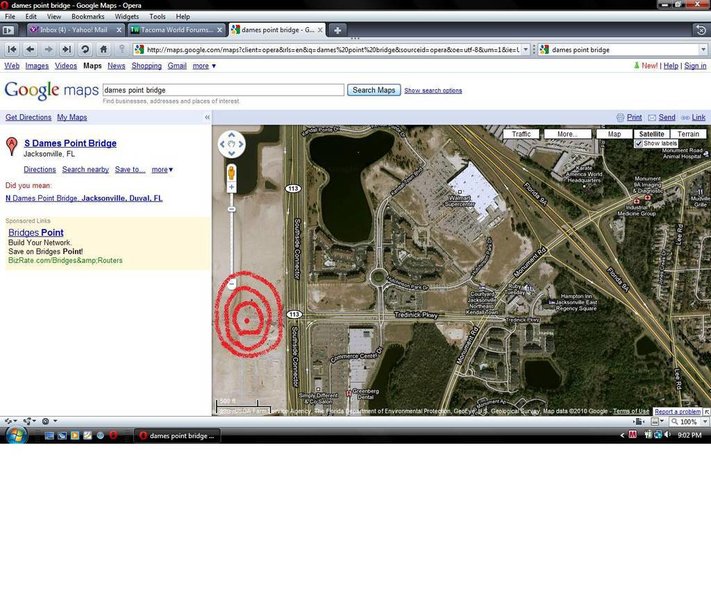Open the Widgets menu
711x599 pixels.
point(127,16)
